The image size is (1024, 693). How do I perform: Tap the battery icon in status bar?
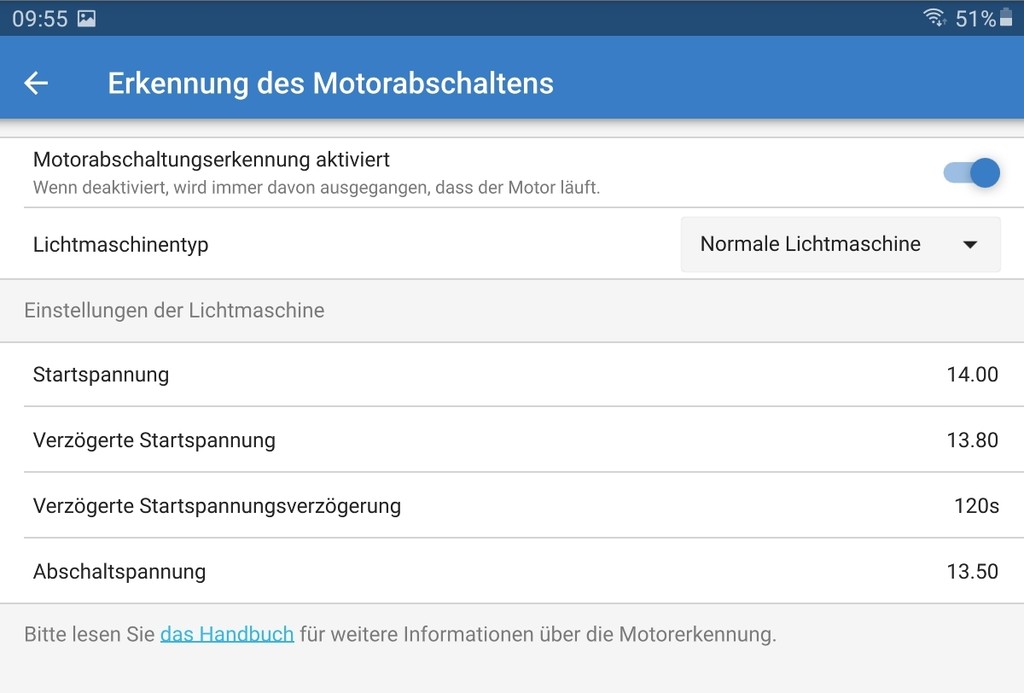pyautogui.click(x=1006, y=18)
